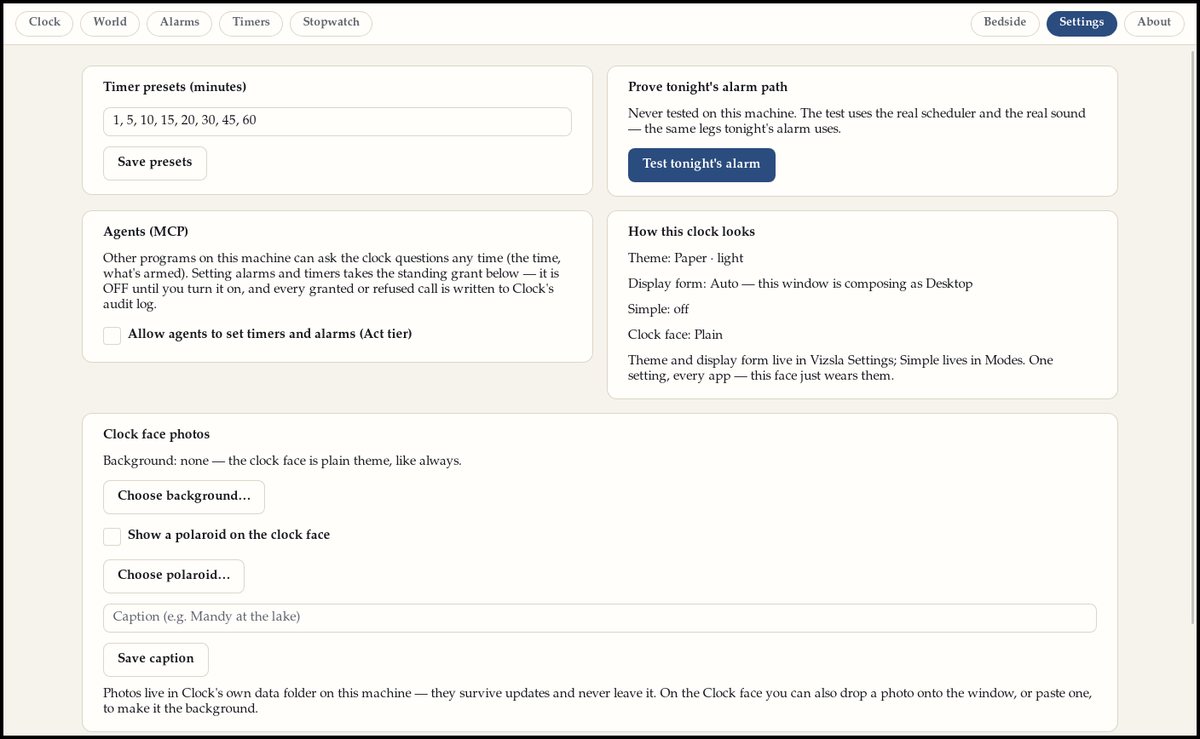Click the 'Clock face: Plain' text
Viewport: 1200px width, 739px height.
(x=675, y=335)
